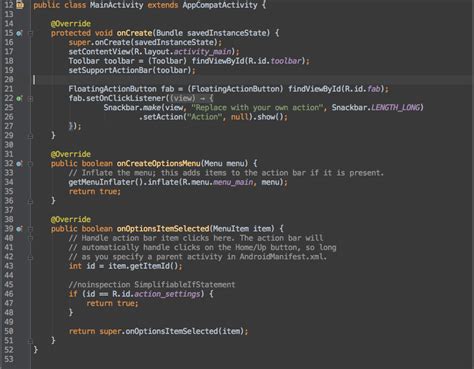Click the @Override annotation on line 31
The width and height of the screenshot is (474, 369).
coord(71,154)
